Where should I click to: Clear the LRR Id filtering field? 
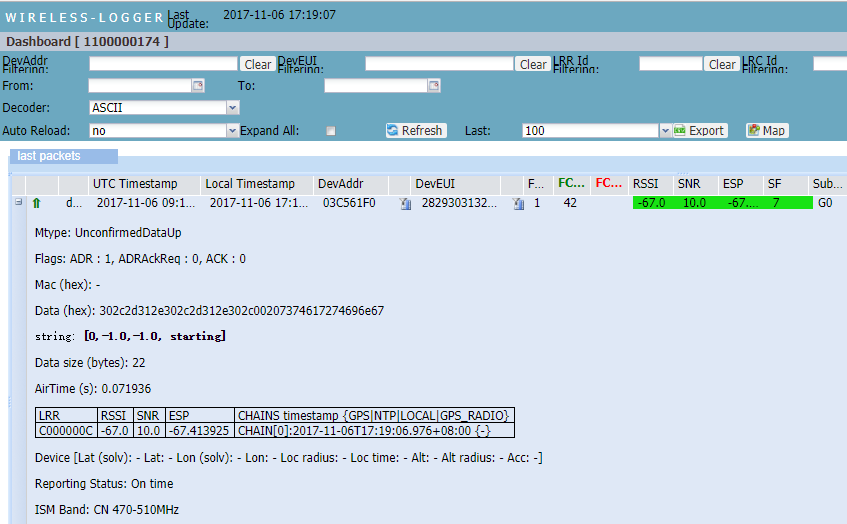click(x=721, y=64)
